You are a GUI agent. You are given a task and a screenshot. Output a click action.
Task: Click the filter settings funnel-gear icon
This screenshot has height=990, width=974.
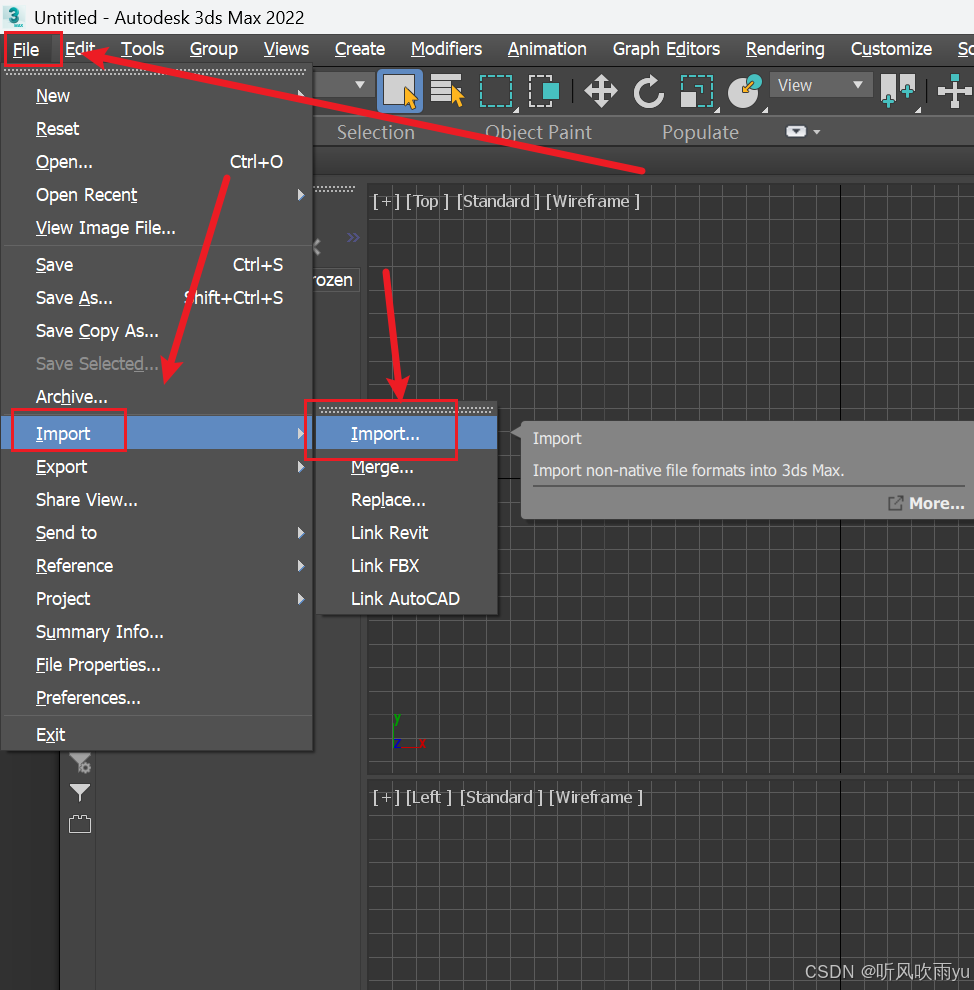pyautogui.click(x=80, y=763)
